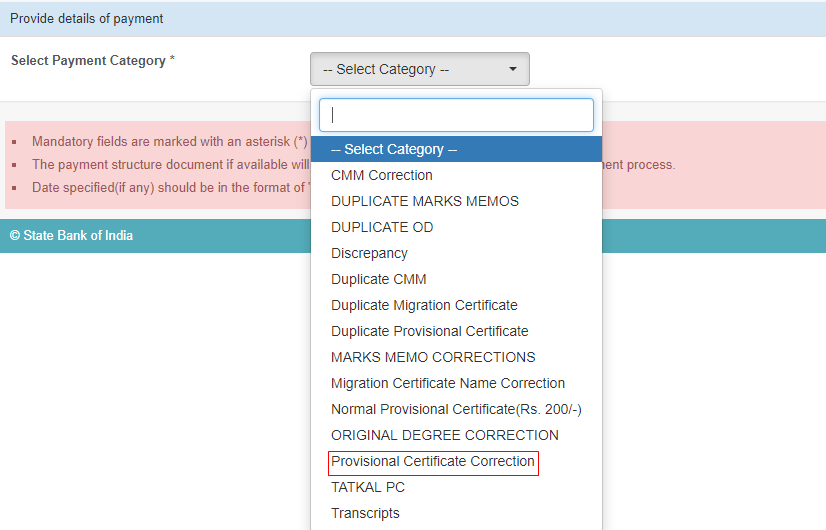Click the dropdown caret arrow icon
Screen dimensions: 826x530
point(513,69)
